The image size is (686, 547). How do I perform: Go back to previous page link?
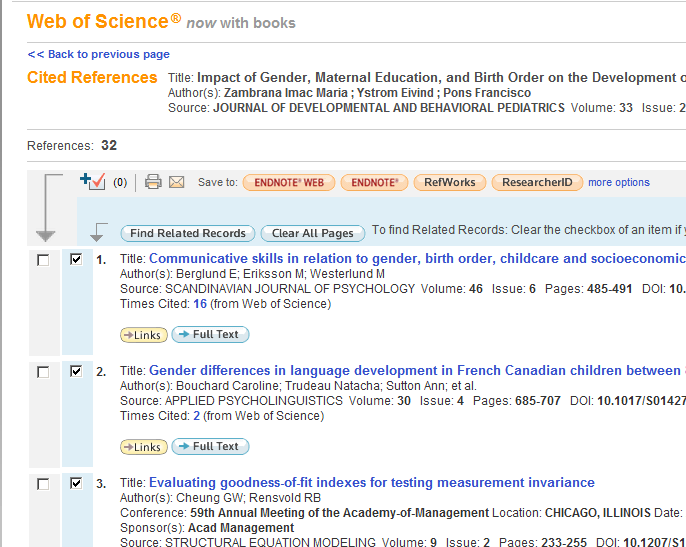[98, 54]
